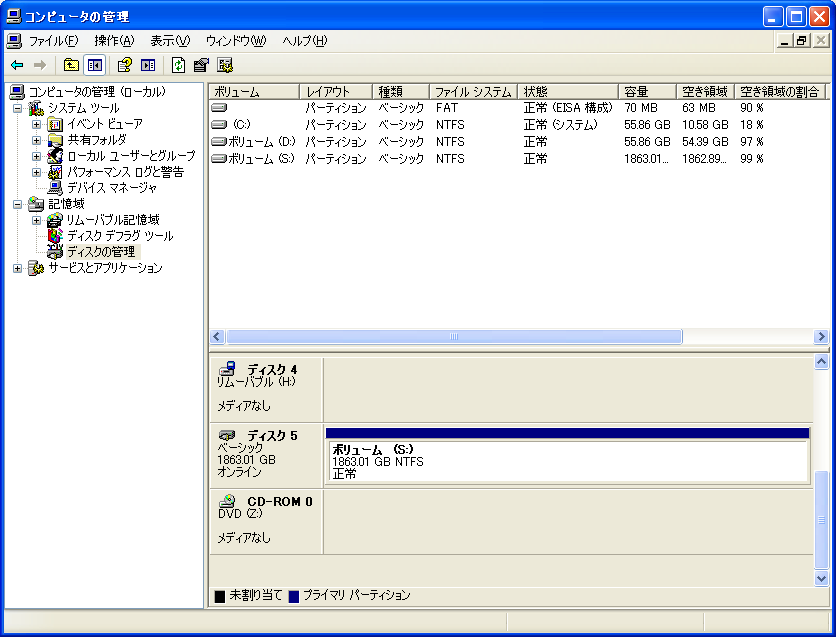Click the ディスク 5 disk icon

click(227, 435)
